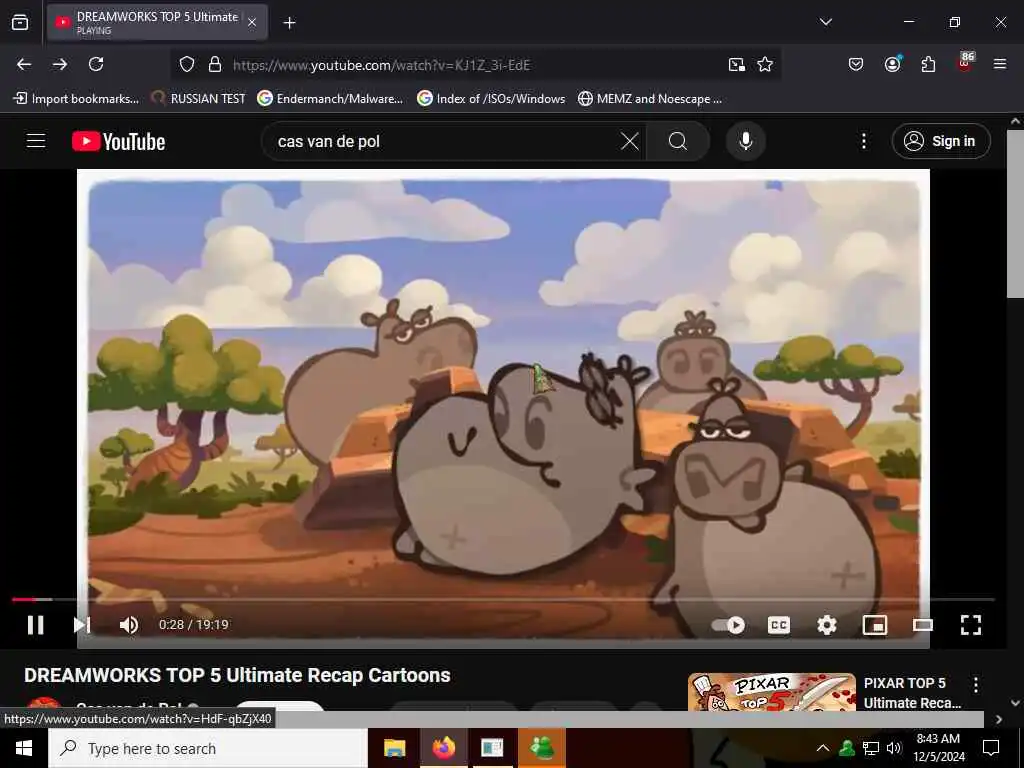Enable miniplayer mode
Viewport: 1024px width, 768px height.
(x=874, y=625)
